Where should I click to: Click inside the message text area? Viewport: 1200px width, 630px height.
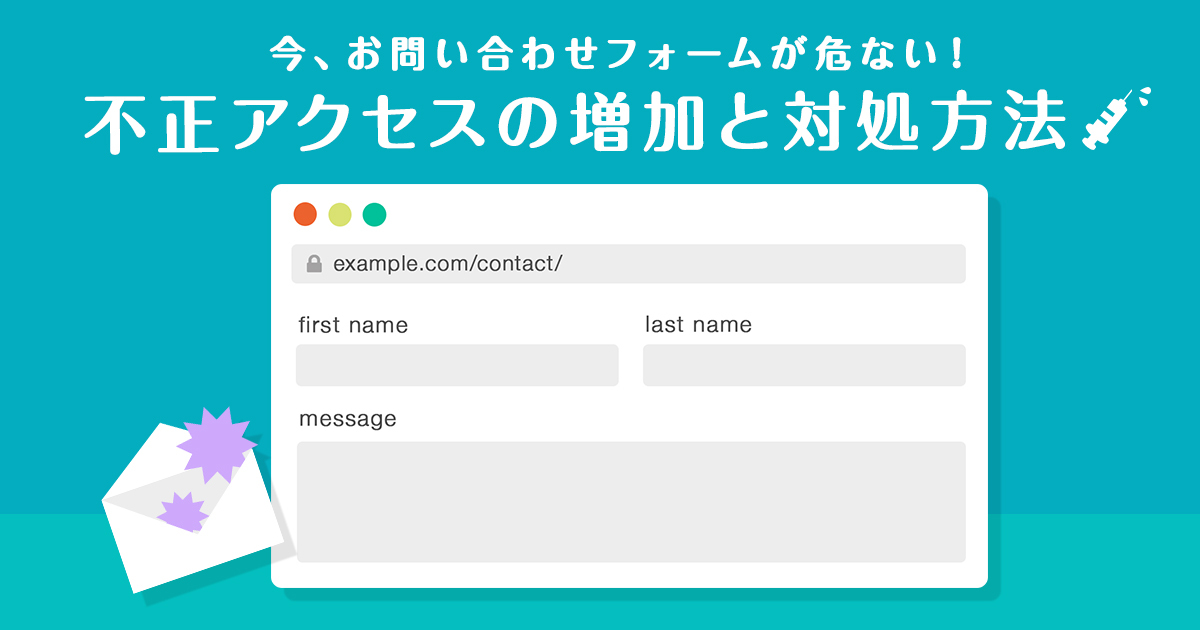point(631,502)
